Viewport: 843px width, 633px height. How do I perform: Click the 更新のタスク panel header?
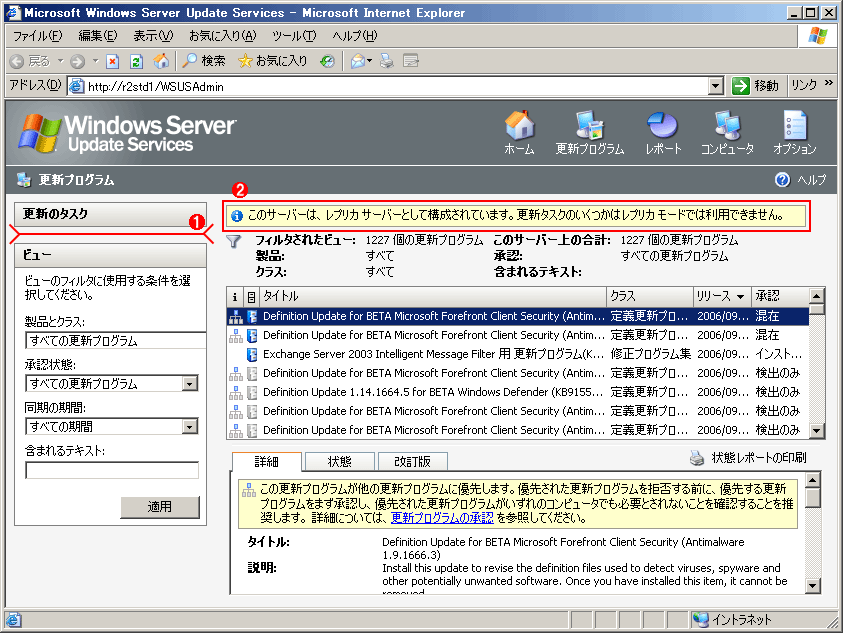(x=110, y=214)
